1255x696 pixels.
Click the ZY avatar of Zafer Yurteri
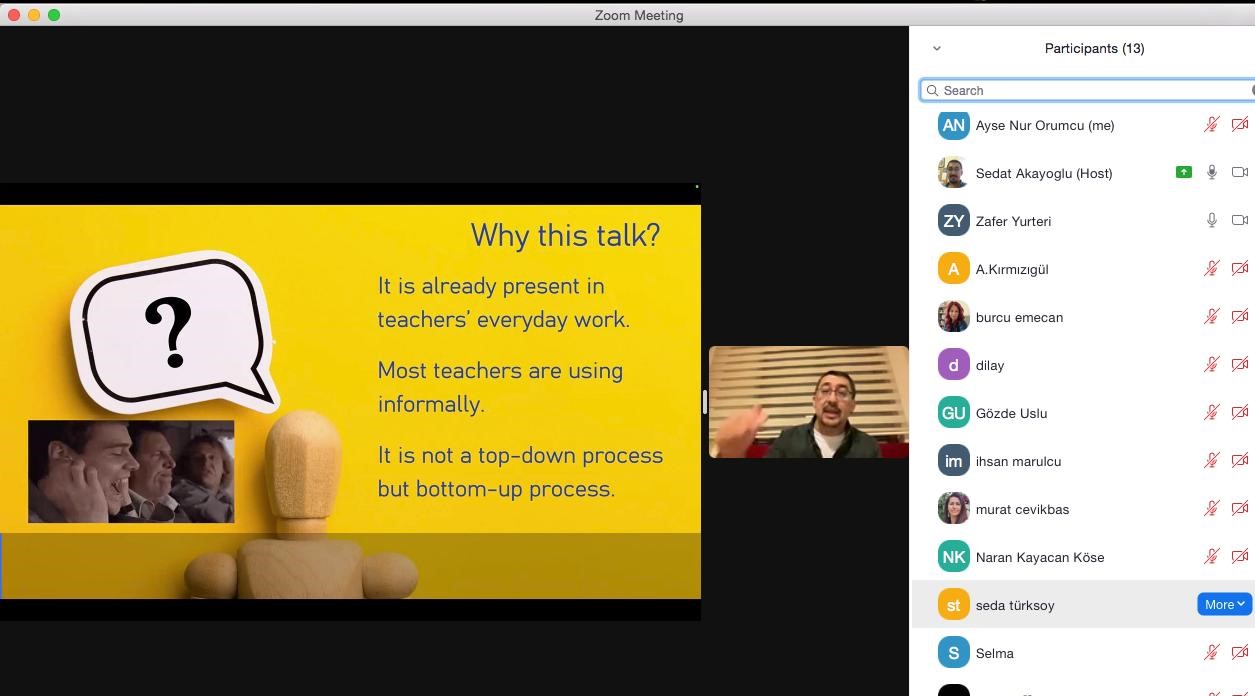pyautogui.click(x=953, y=220)
